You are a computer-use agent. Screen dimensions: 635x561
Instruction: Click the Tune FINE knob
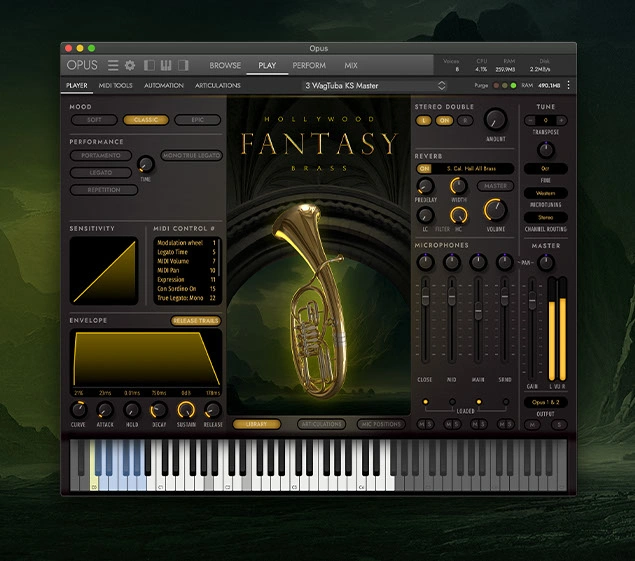(x=546, y=150)
